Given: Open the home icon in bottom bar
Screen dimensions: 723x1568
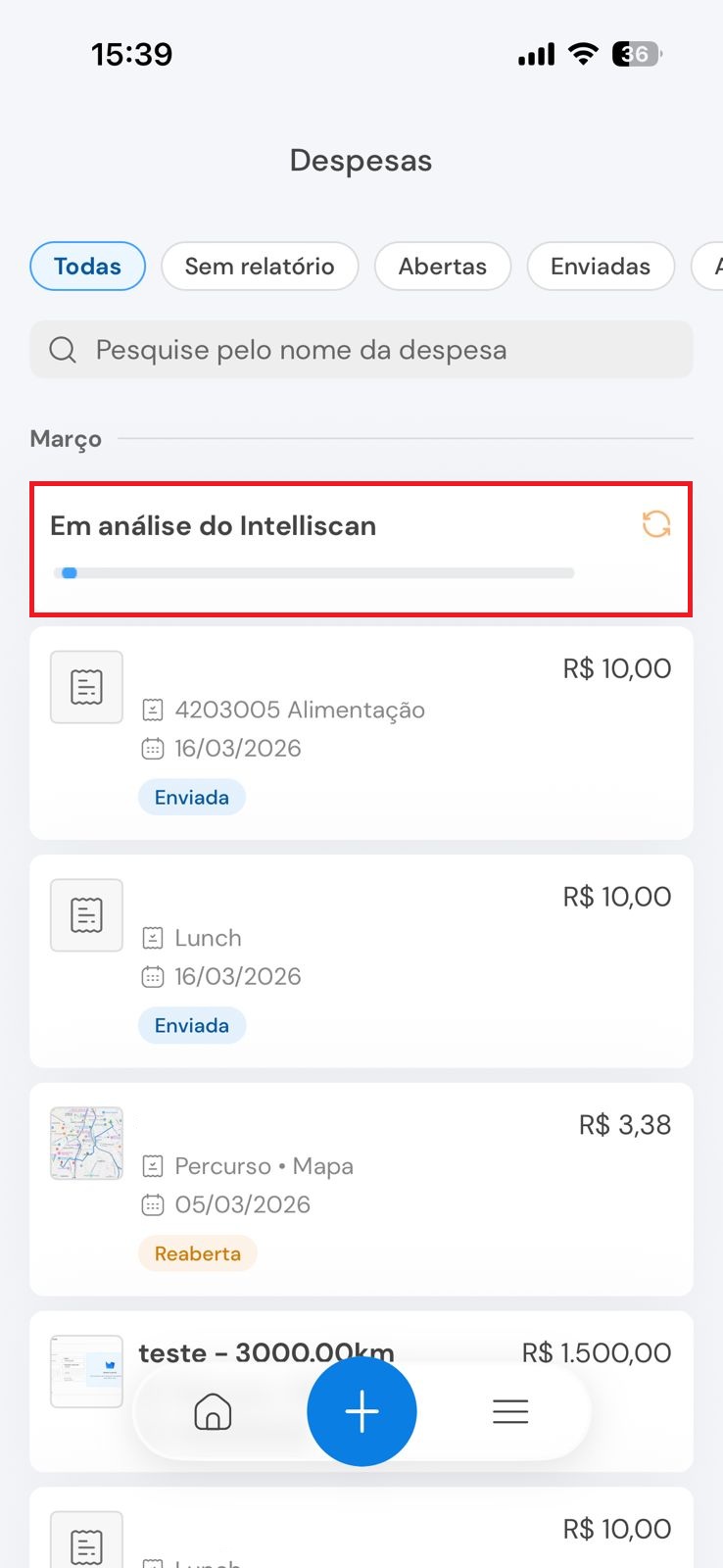Looking at the screenshot, I should (213, 1412).
